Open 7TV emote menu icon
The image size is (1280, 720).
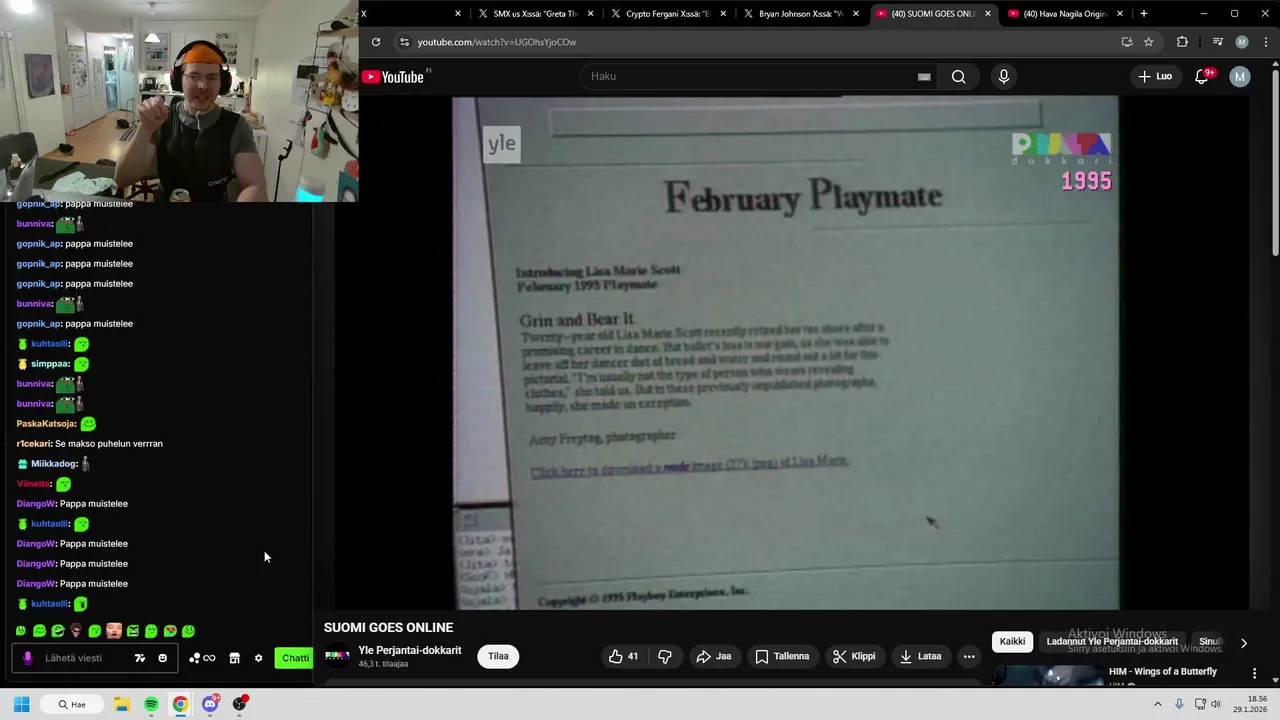(x=139, y=658)
